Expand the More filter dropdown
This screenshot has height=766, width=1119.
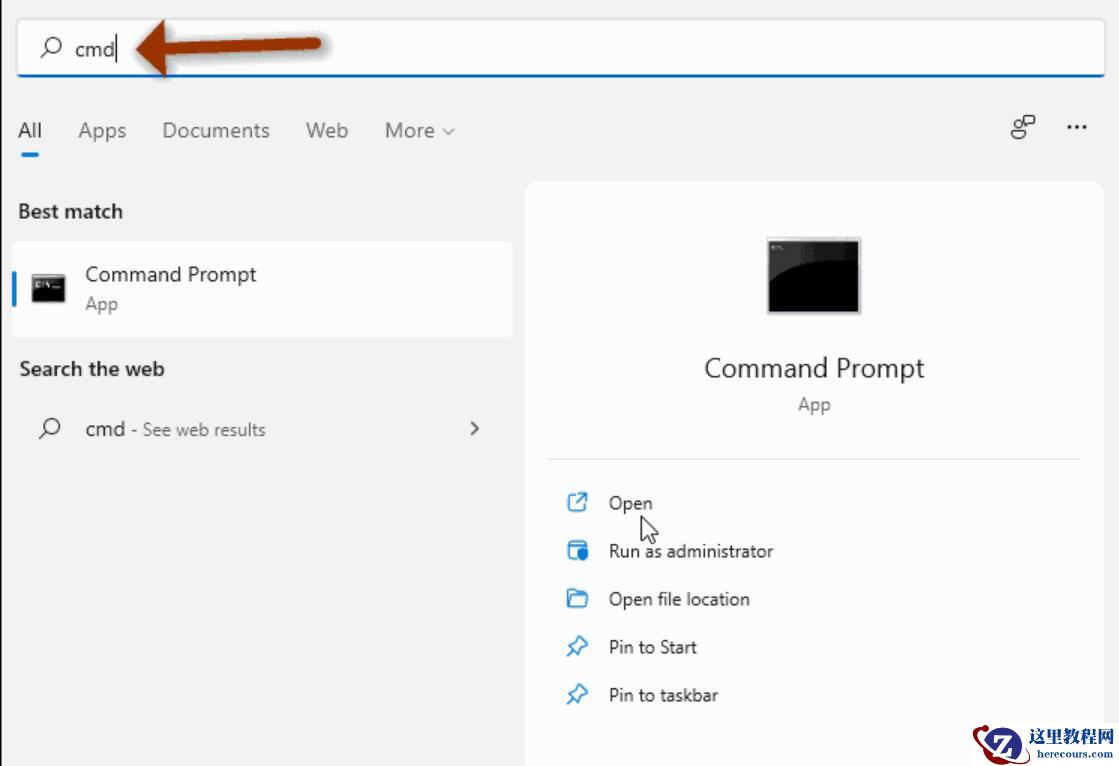click(x=419, y=131)
